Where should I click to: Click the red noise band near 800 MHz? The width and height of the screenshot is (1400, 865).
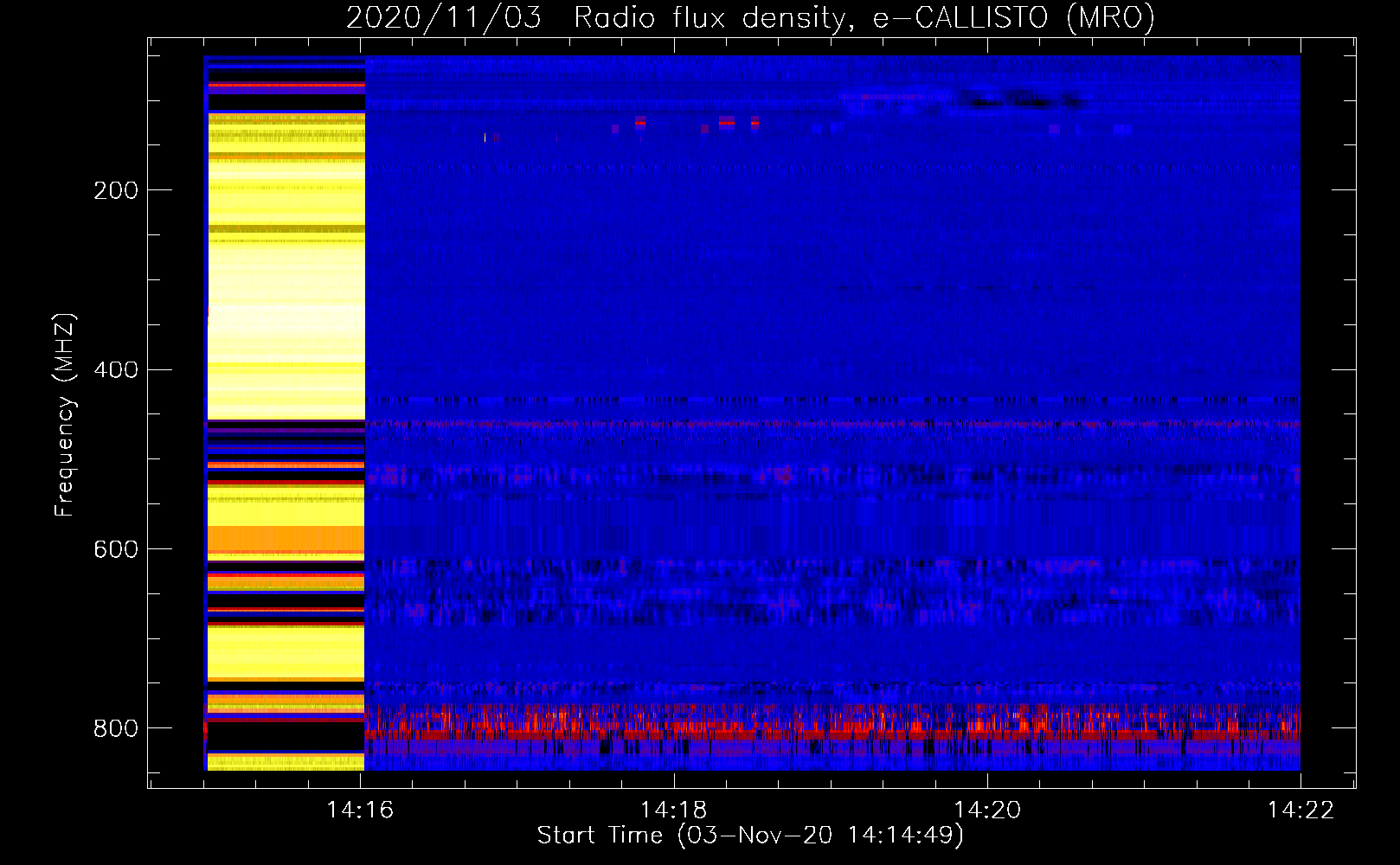tap(832, 722)
